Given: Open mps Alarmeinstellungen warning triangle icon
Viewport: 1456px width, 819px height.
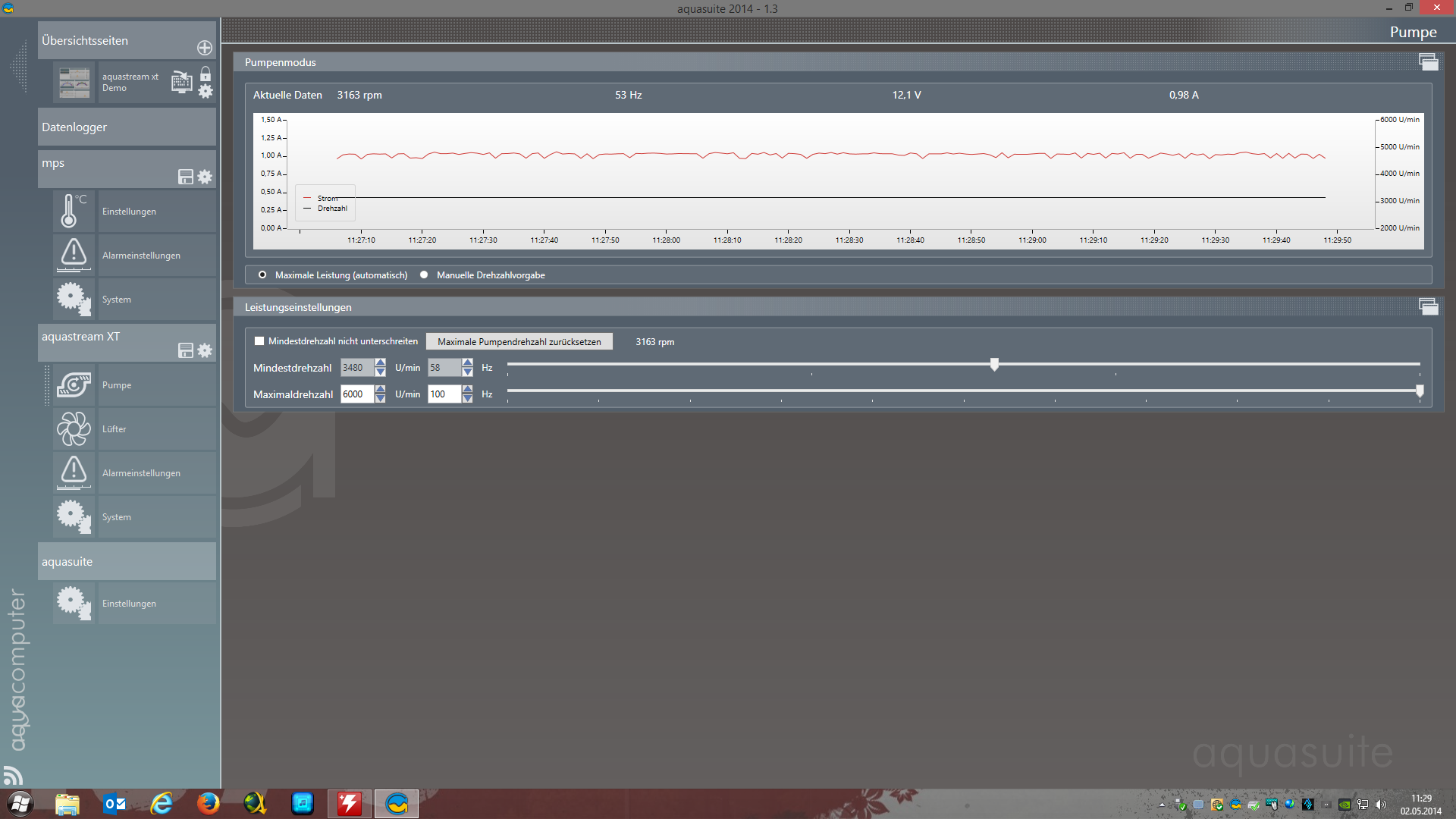Looking at the screenshot, I should (x=74, y=255).
